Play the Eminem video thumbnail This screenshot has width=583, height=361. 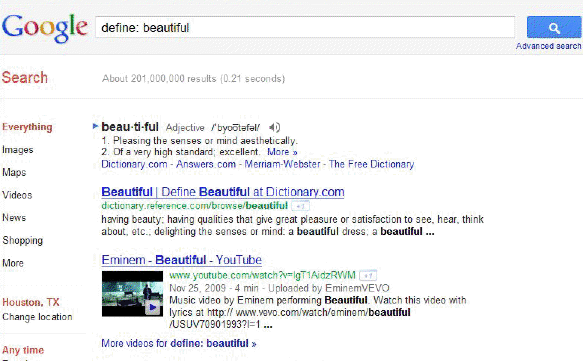tap(132, 294)
